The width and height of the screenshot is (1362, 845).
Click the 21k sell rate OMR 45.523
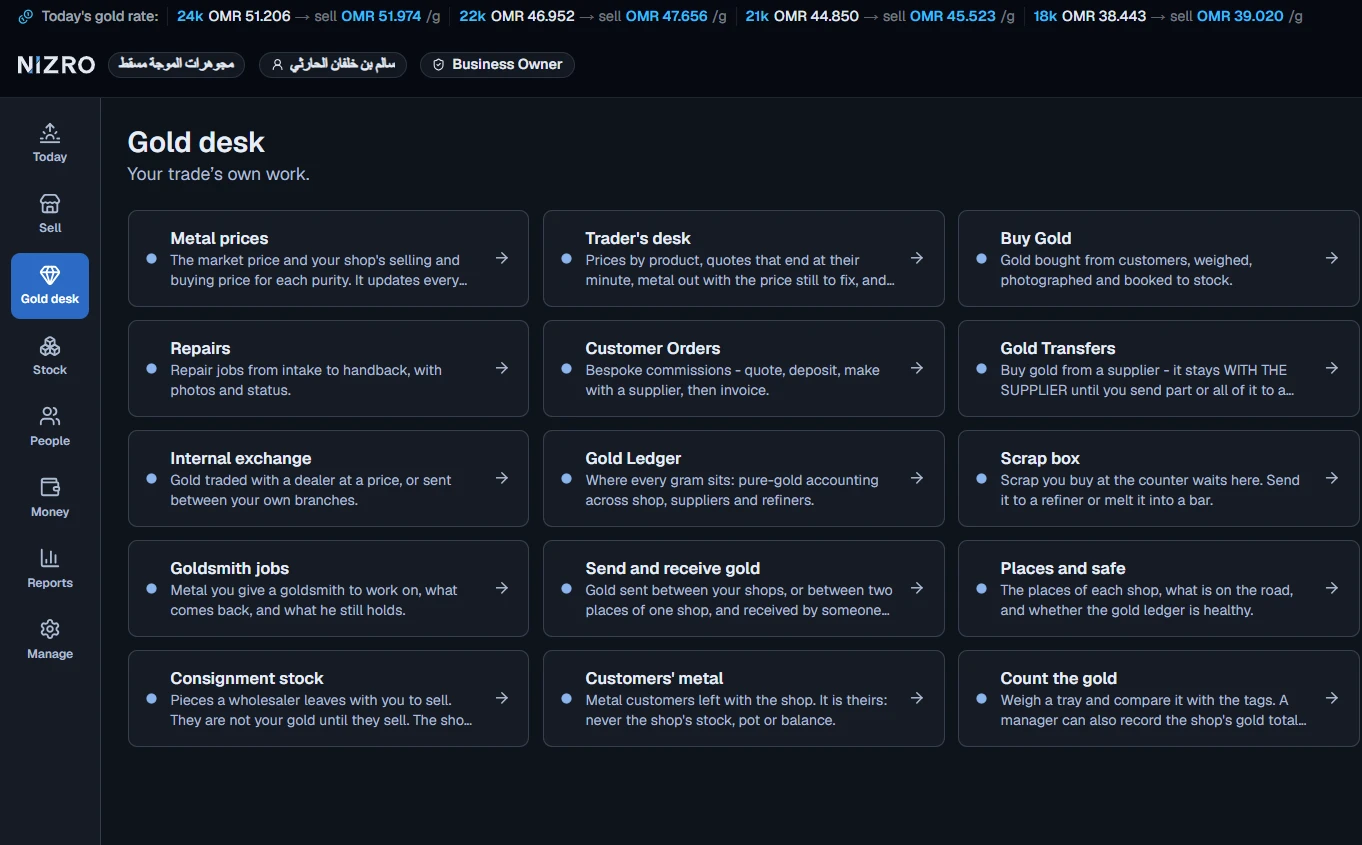953,17
